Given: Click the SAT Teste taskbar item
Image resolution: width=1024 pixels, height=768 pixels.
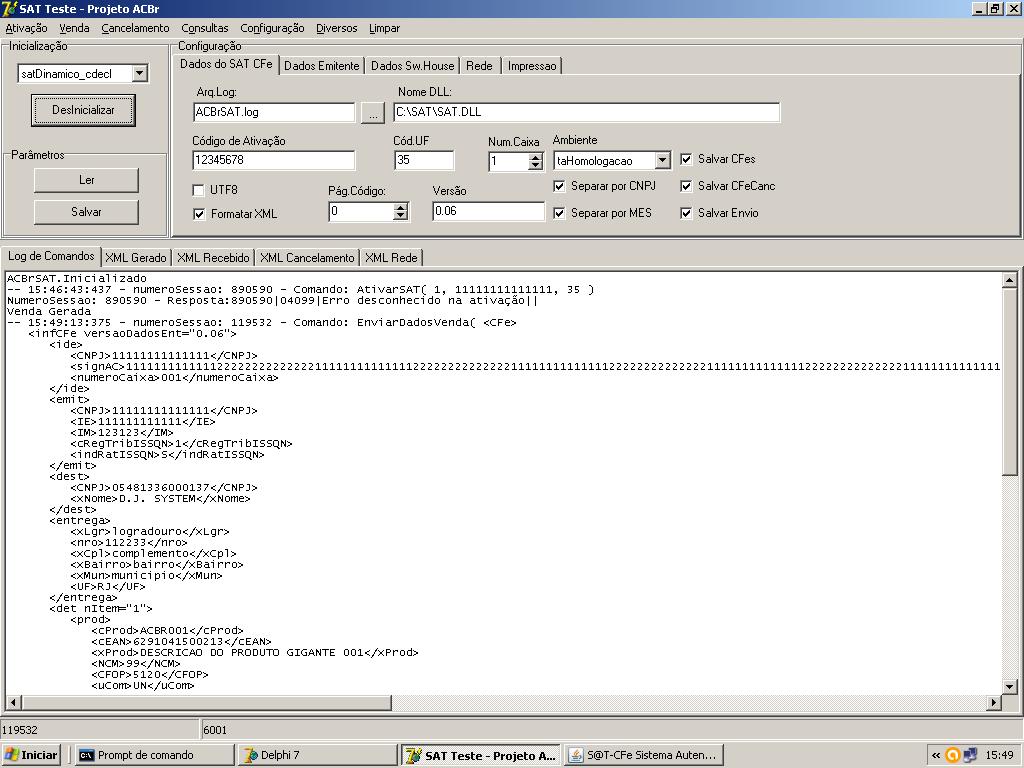Looking at the screenshot, I should coord(481,755).
